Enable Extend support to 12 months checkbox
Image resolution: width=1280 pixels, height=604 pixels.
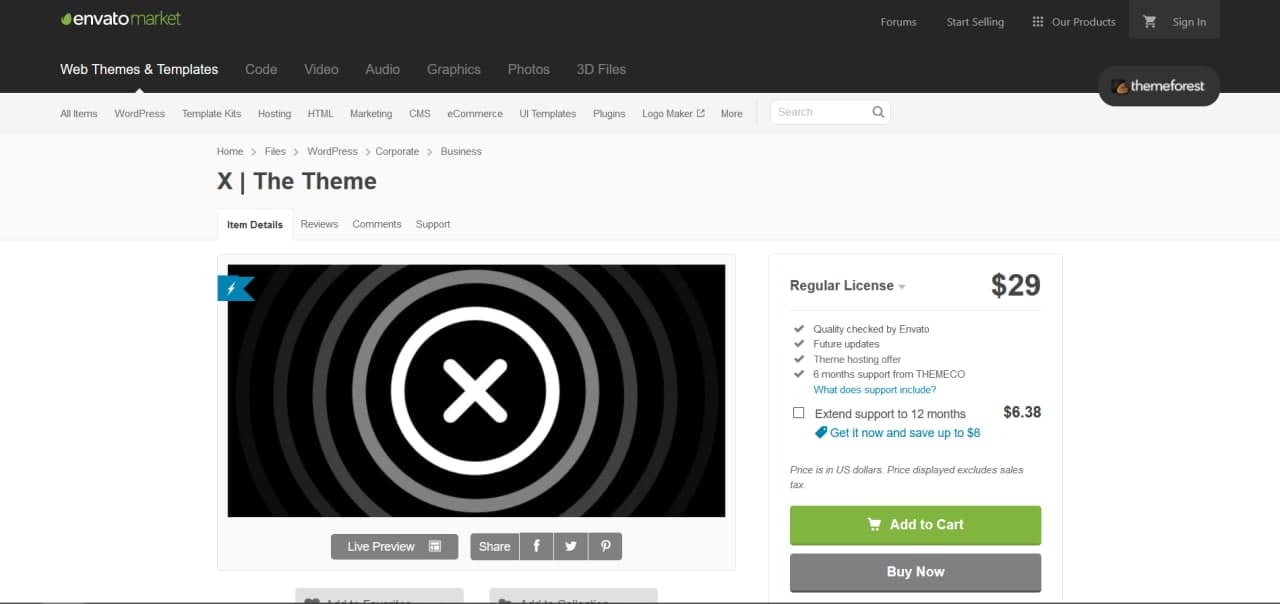click(x=798, y=413)
